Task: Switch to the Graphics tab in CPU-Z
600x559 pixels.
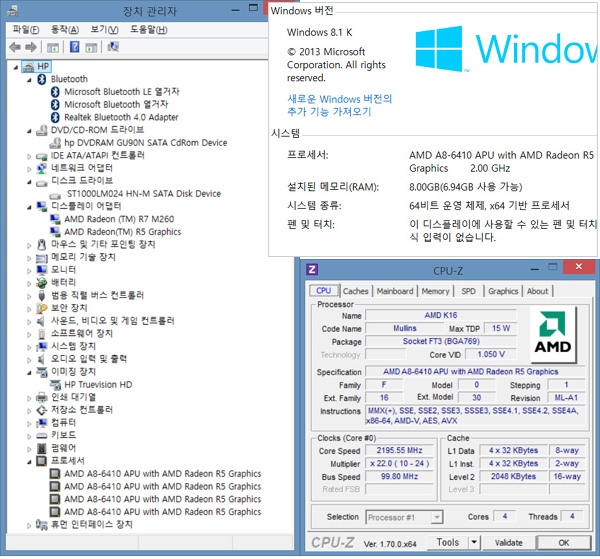Action: point(503,291)
